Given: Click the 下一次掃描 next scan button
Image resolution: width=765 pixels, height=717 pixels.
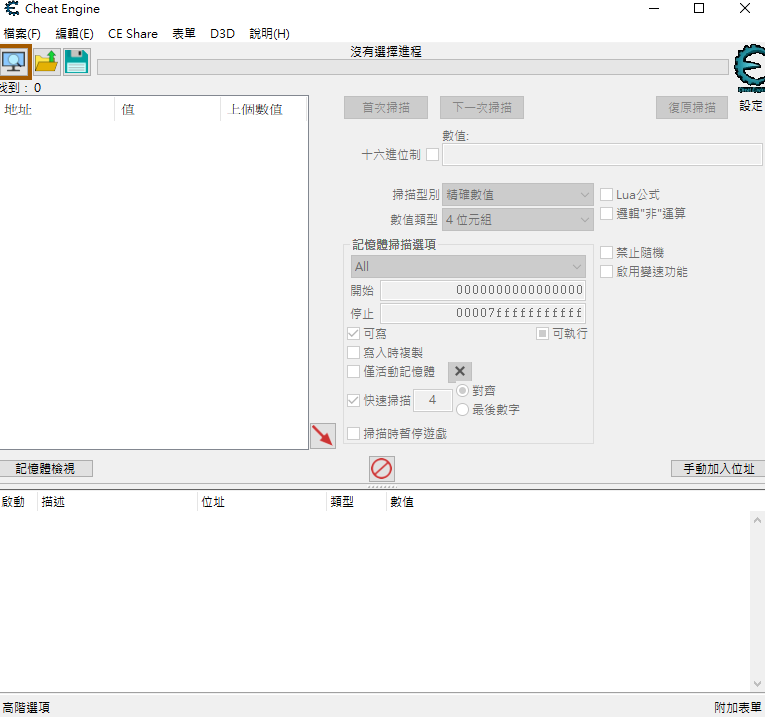Looking at the screenshot, I should (482, 107).
